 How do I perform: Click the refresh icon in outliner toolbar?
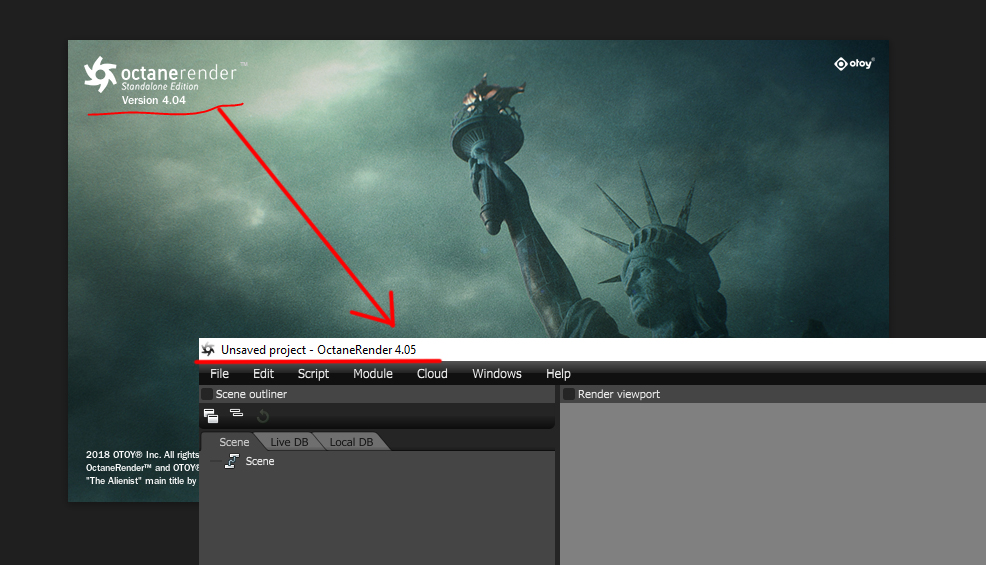(263, 415)
